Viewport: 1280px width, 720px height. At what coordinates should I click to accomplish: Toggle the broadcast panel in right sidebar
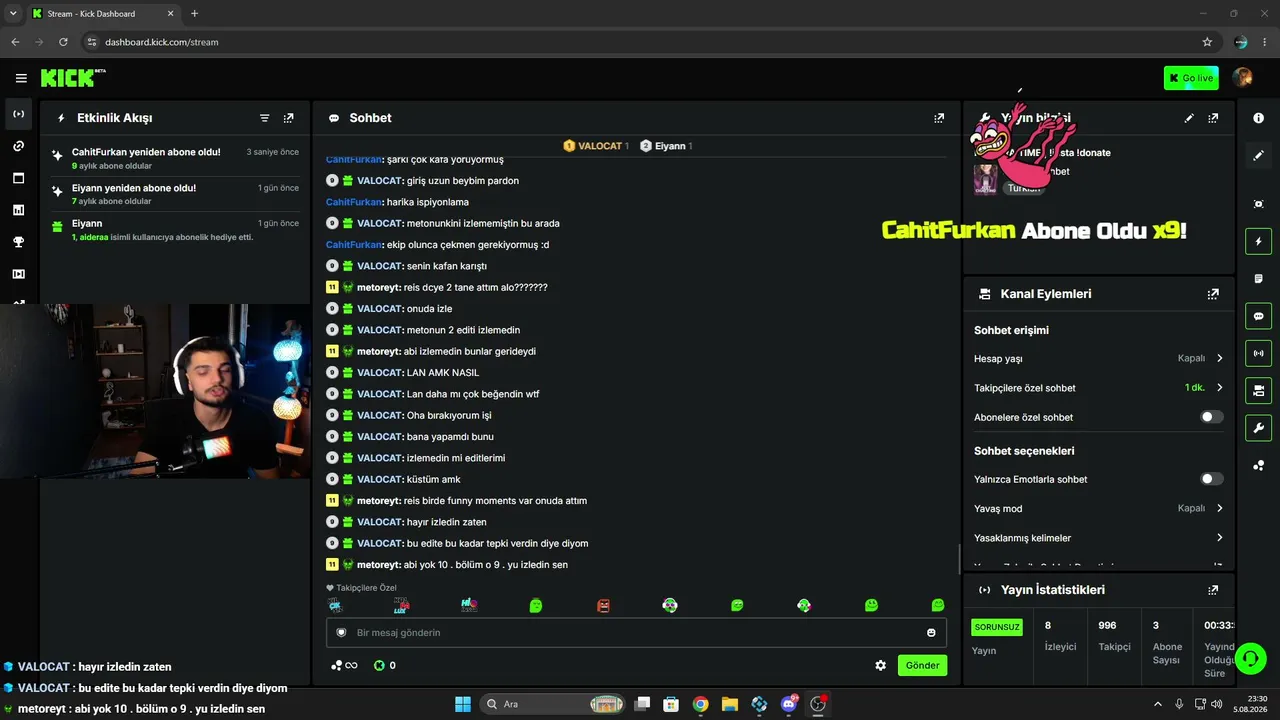[1258, 353]
